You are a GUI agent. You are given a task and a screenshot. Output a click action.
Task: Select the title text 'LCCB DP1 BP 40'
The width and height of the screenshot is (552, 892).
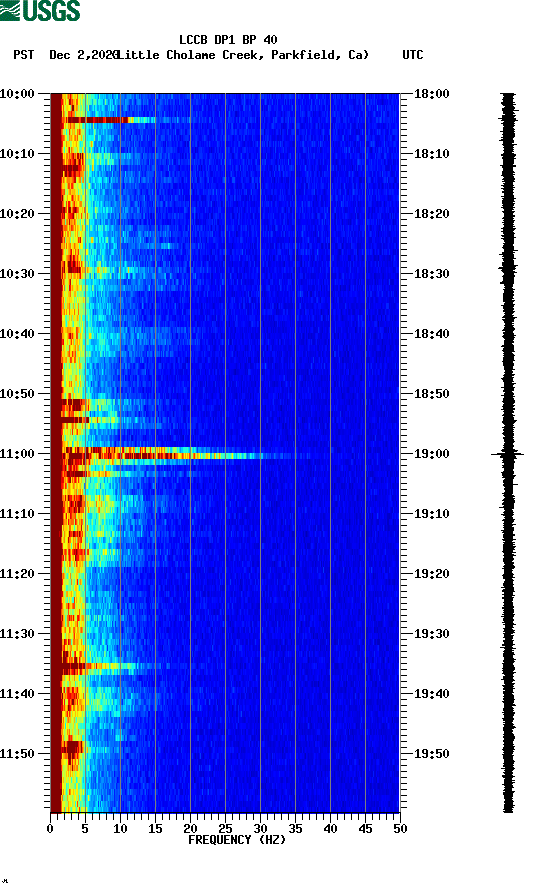228,40
